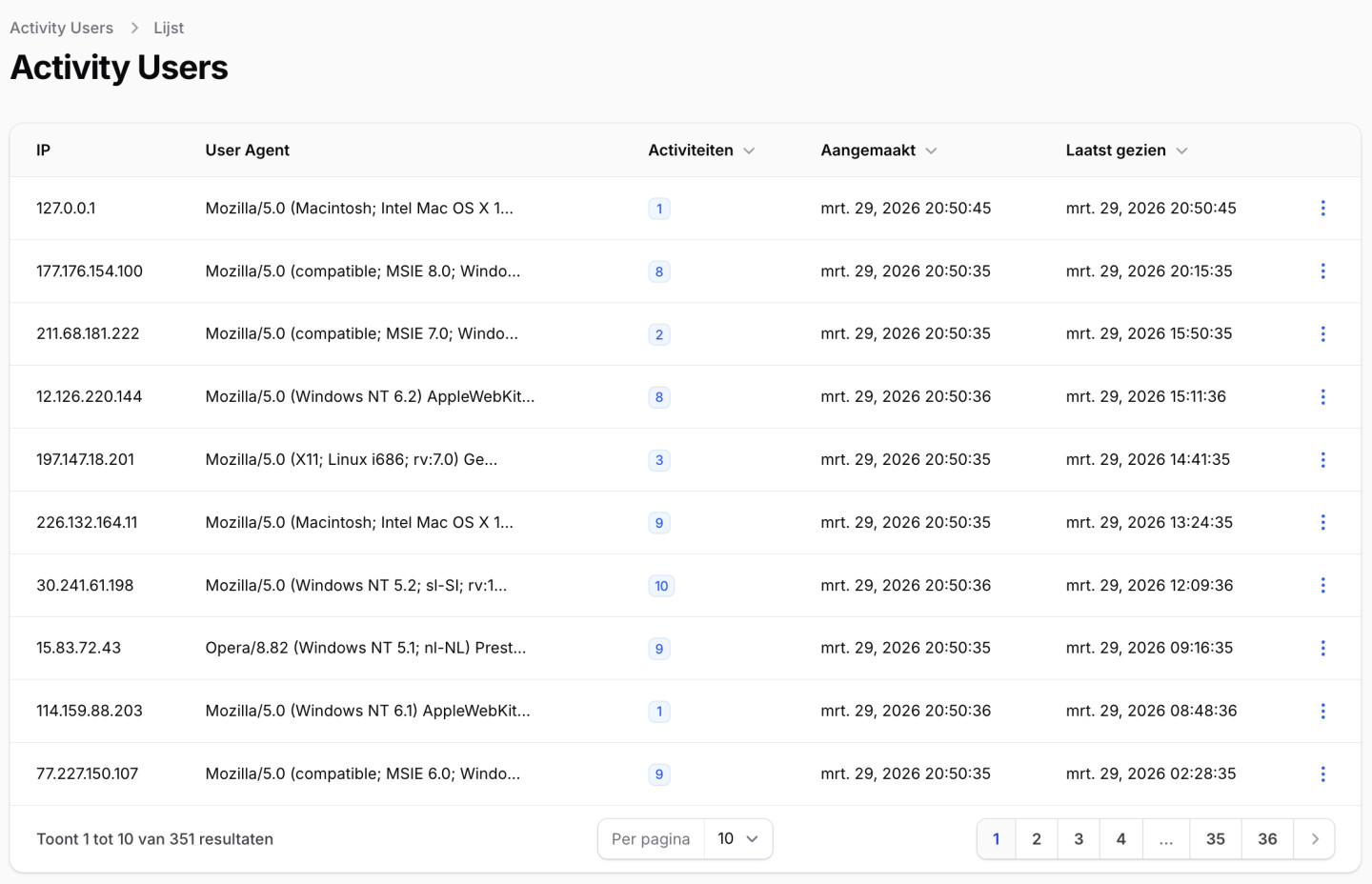
Task: Select the 226.132.164.11 IP row
Action: point(87,523)
